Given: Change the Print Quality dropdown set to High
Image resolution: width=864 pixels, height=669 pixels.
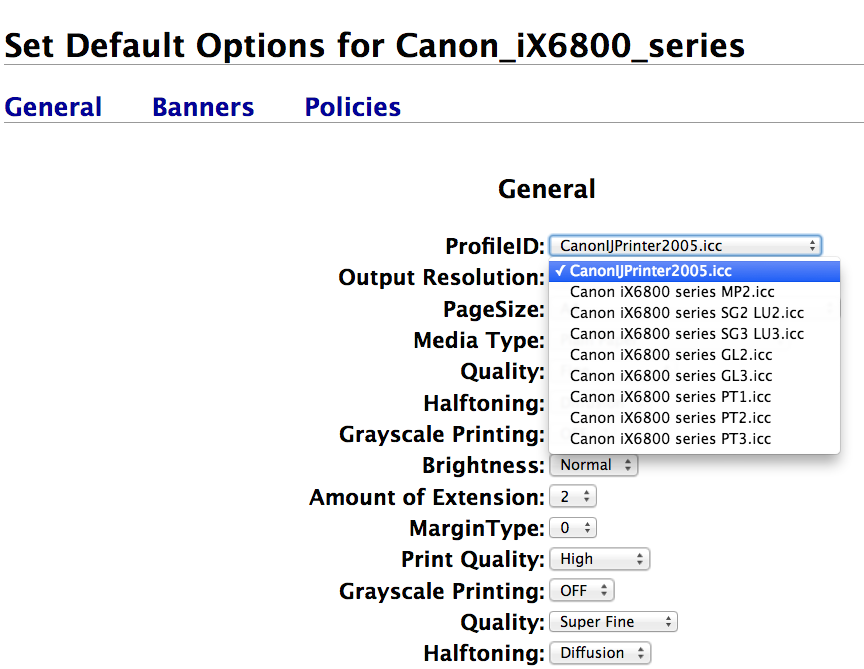Looking at the screenshot, I should (x=598, y=559).
